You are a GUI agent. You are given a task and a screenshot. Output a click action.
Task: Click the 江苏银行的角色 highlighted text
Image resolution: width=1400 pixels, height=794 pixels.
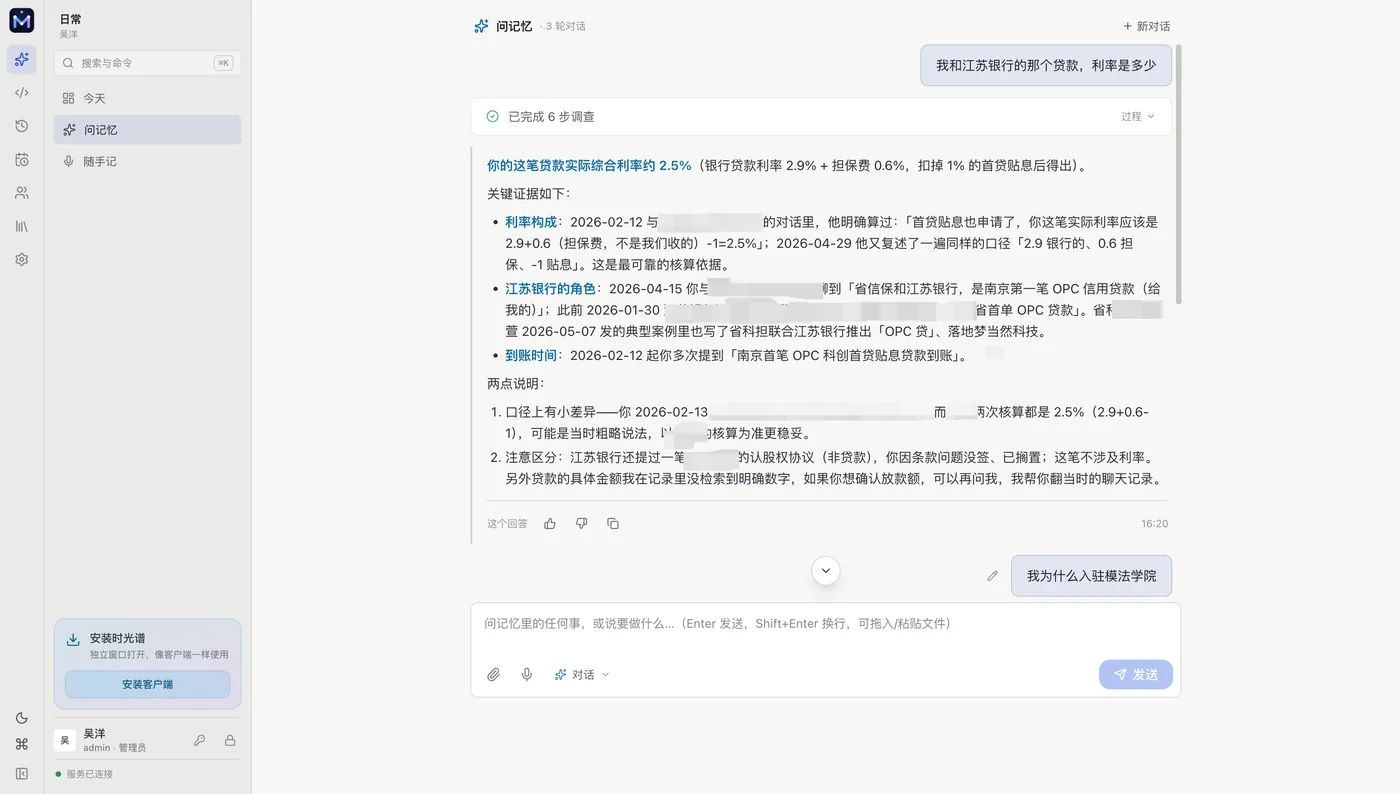pyautogui.click(x=550, y=289)
